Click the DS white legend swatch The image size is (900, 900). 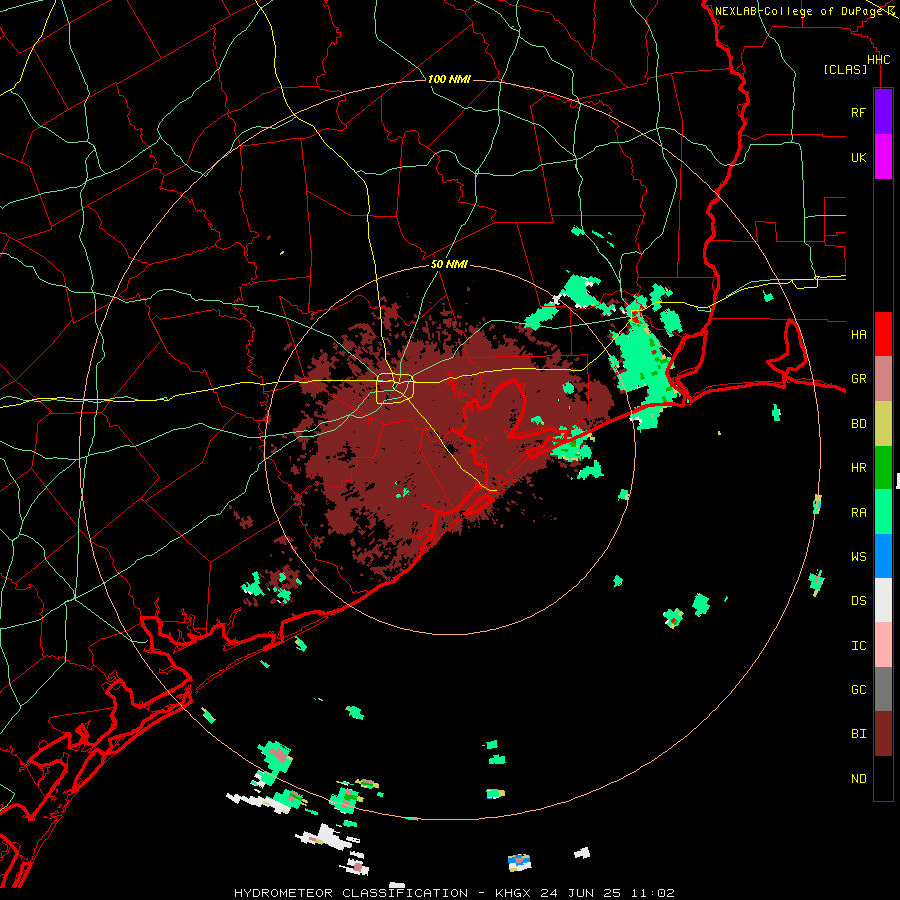(x=883, y=600)
